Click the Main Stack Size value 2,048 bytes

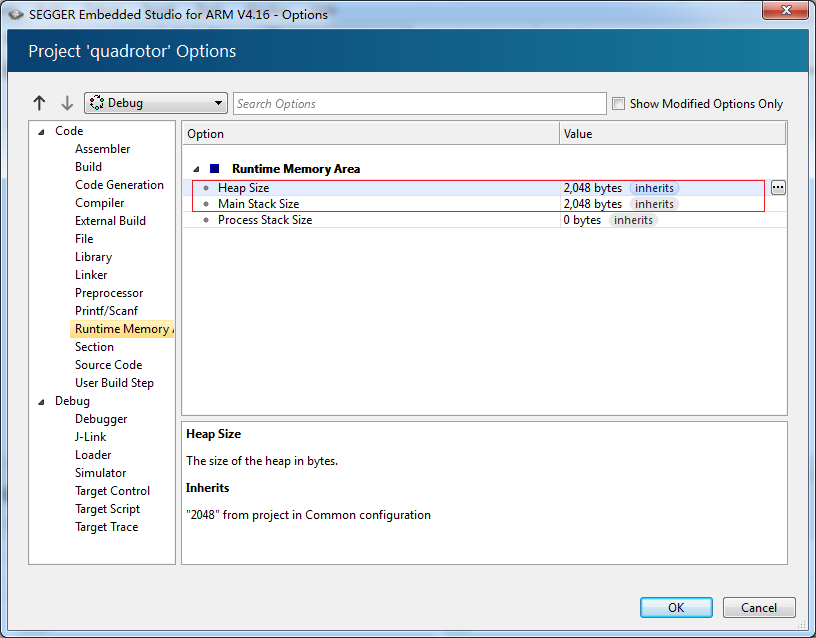(593, 204)
